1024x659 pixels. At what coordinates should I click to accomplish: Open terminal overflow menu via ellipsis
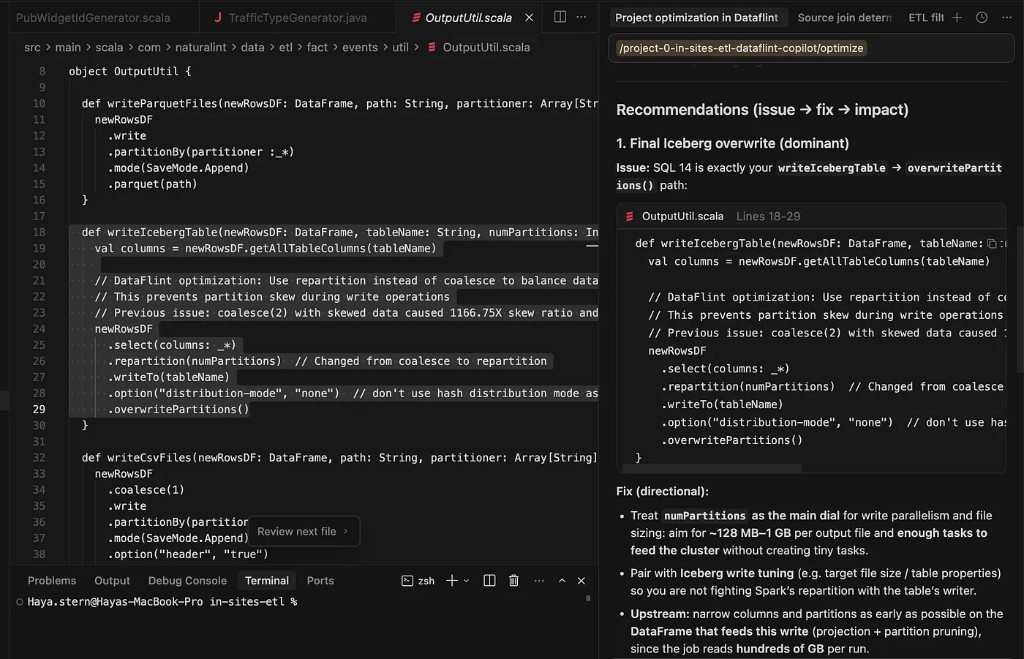point(538,580)
